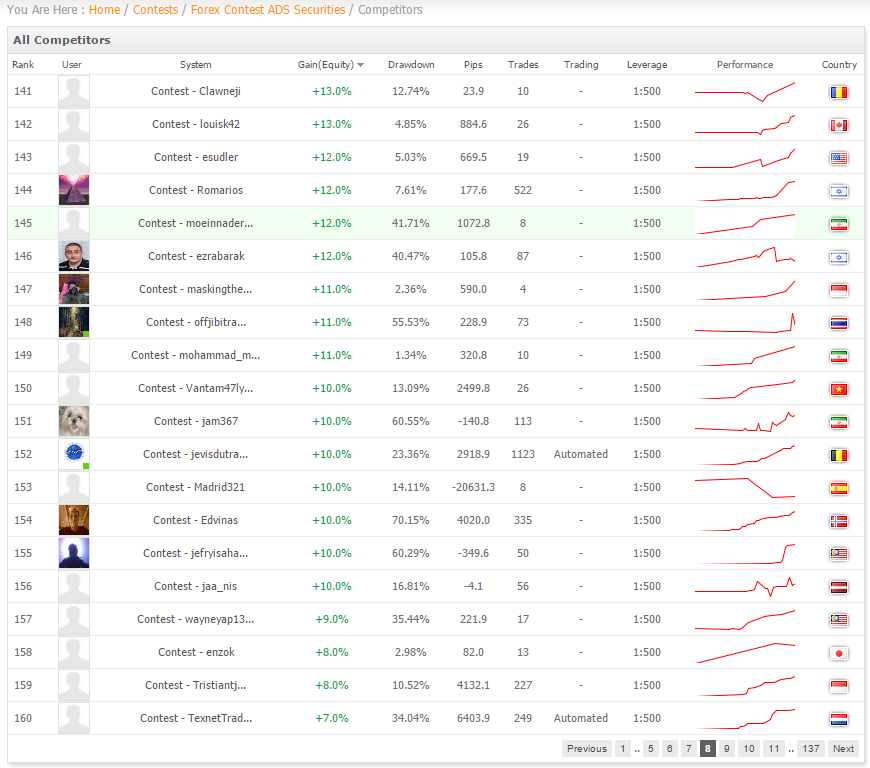870x768 pixels.
Task: Jump to page 11
Action: click(773, 749)
